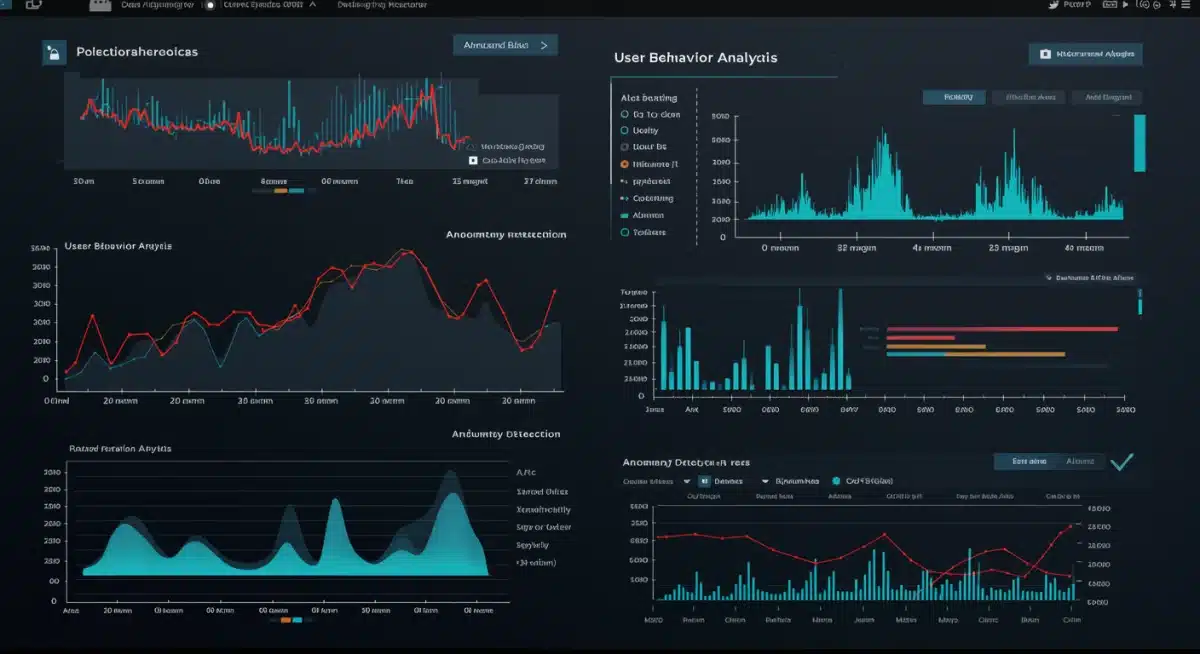The height and width of the screenshot is (654, 1200).
Task: Click the teal vertical scrollbar beside the bar chart
Action: (1140, 140)
